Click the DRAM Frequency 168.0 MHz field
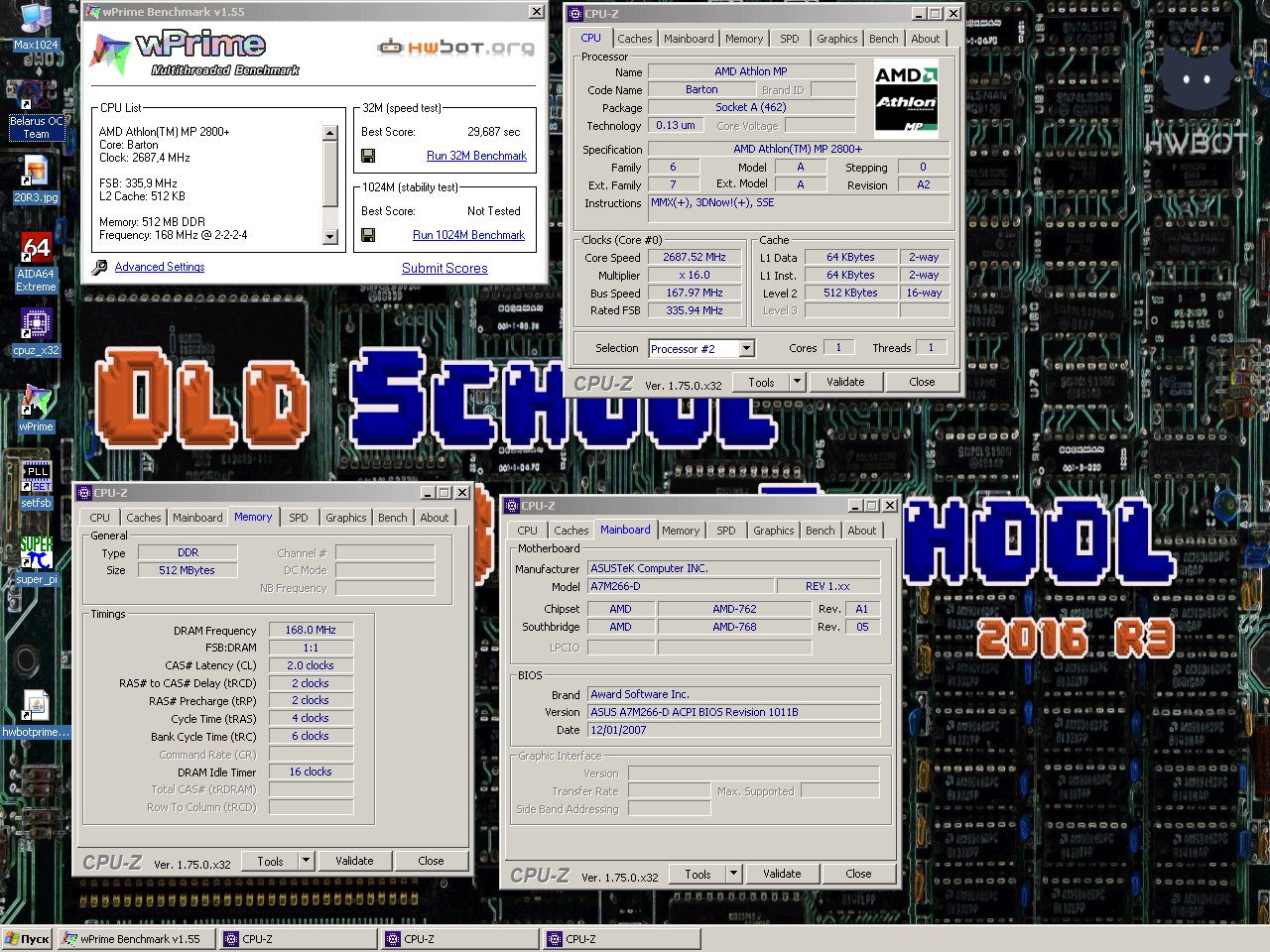 (x=311, y=630)
